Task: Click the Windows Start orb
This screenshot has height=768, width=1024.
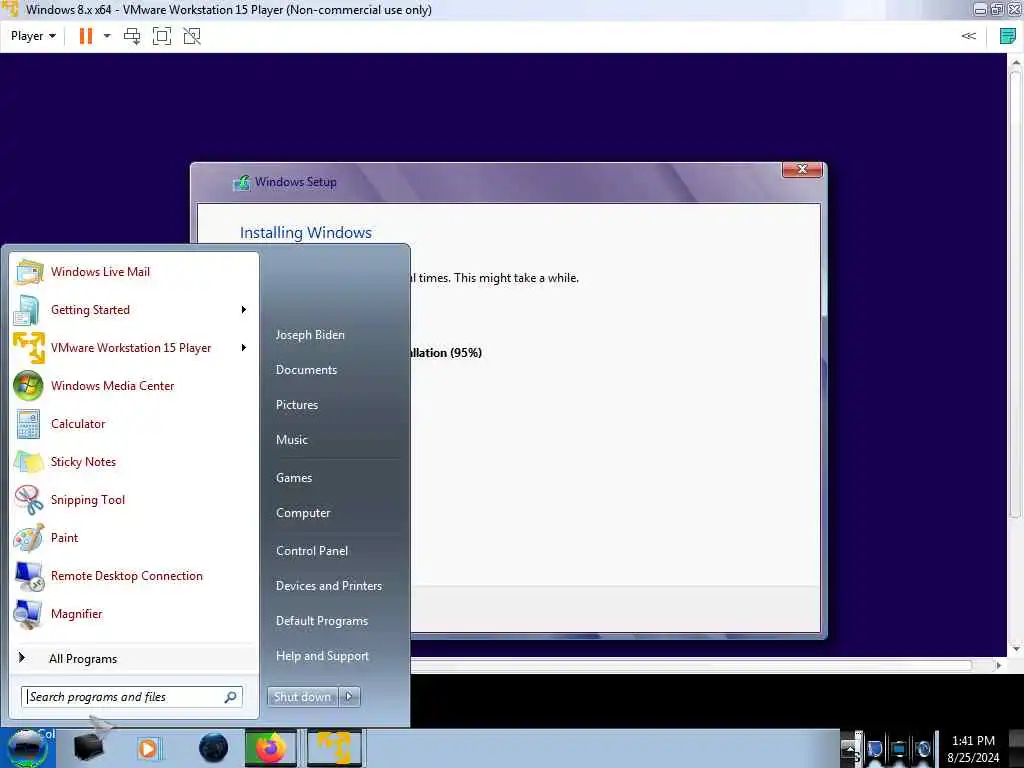Action: (27, 748)
